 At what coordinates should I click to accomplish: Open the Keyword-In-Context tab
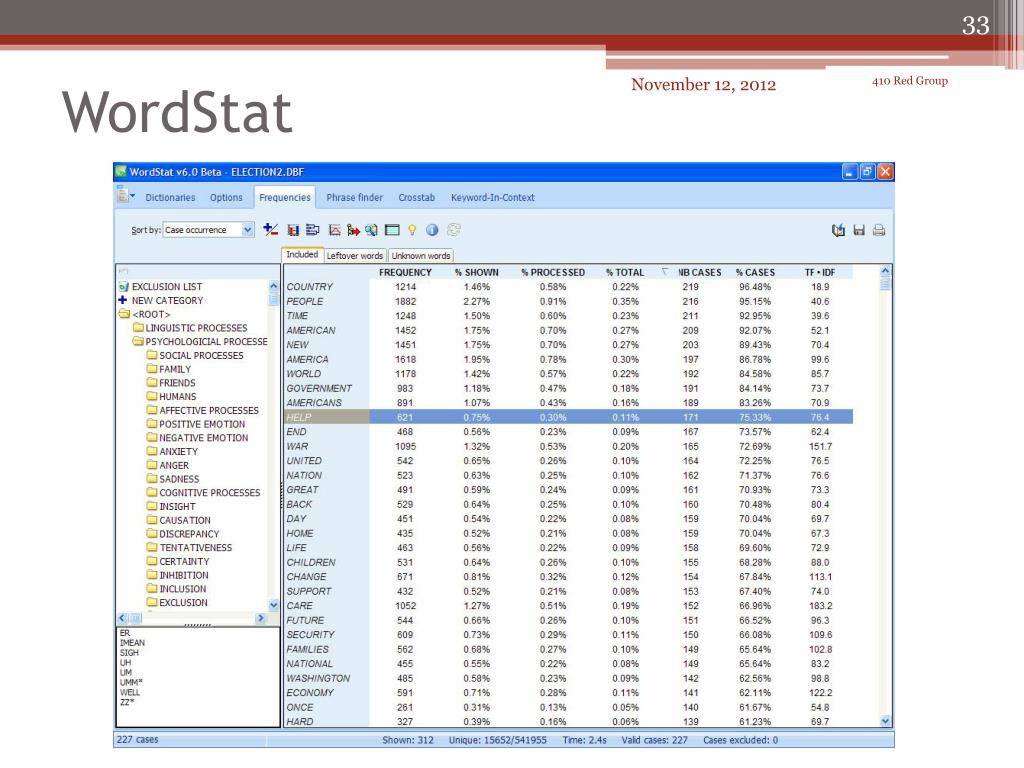click(x=492, y=197)
